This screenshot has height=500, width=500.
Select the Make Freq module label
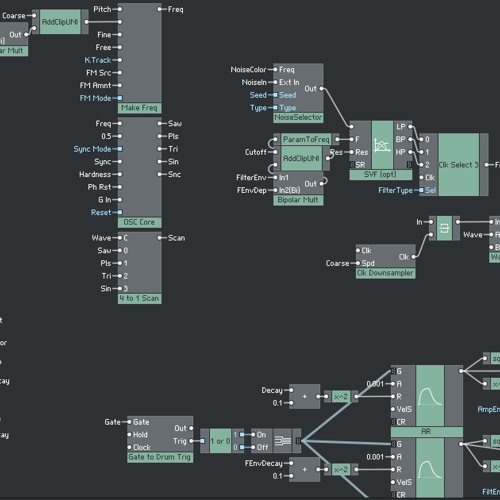139,108
